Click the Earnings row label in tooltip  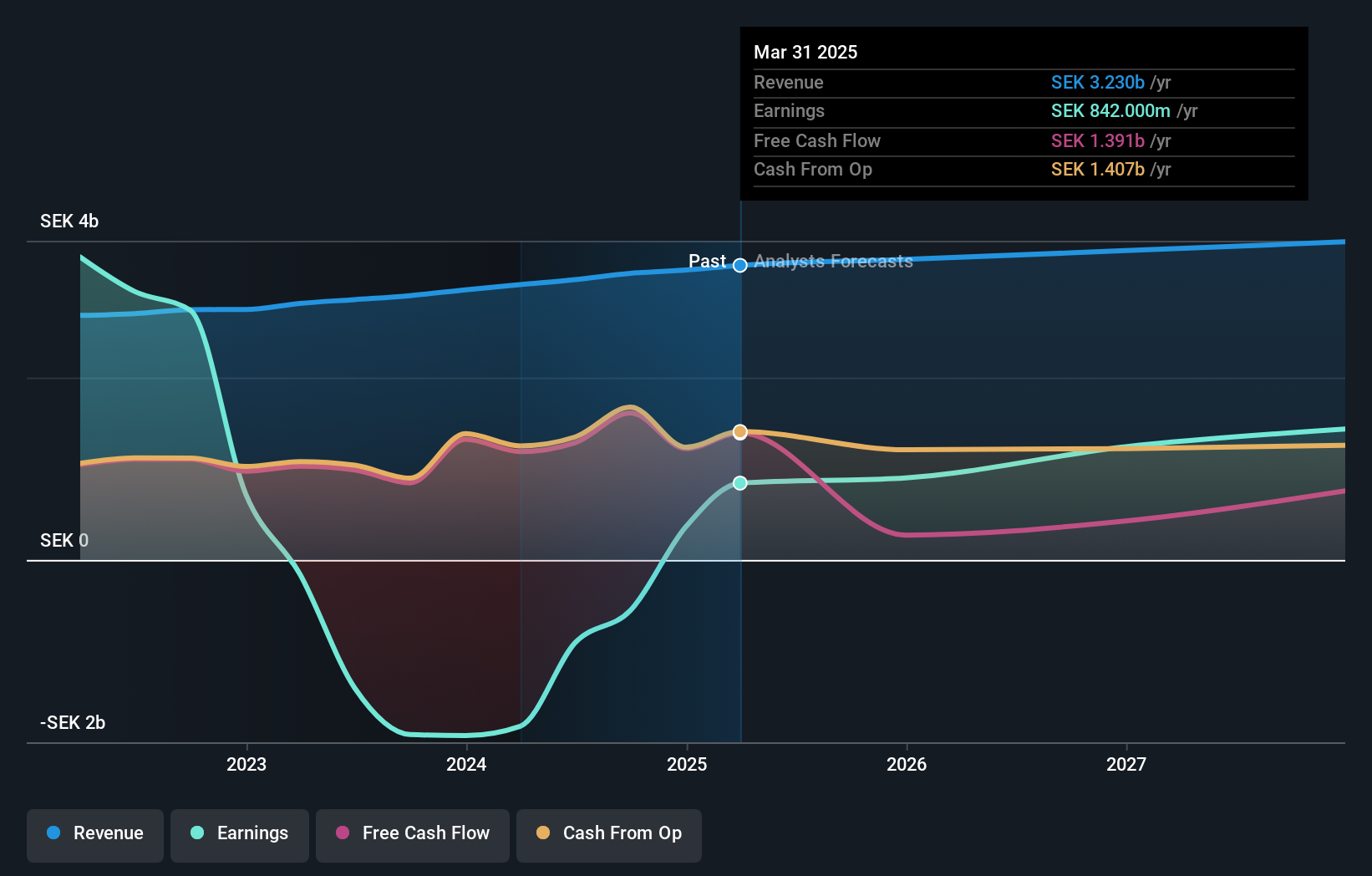pos(789,111)
